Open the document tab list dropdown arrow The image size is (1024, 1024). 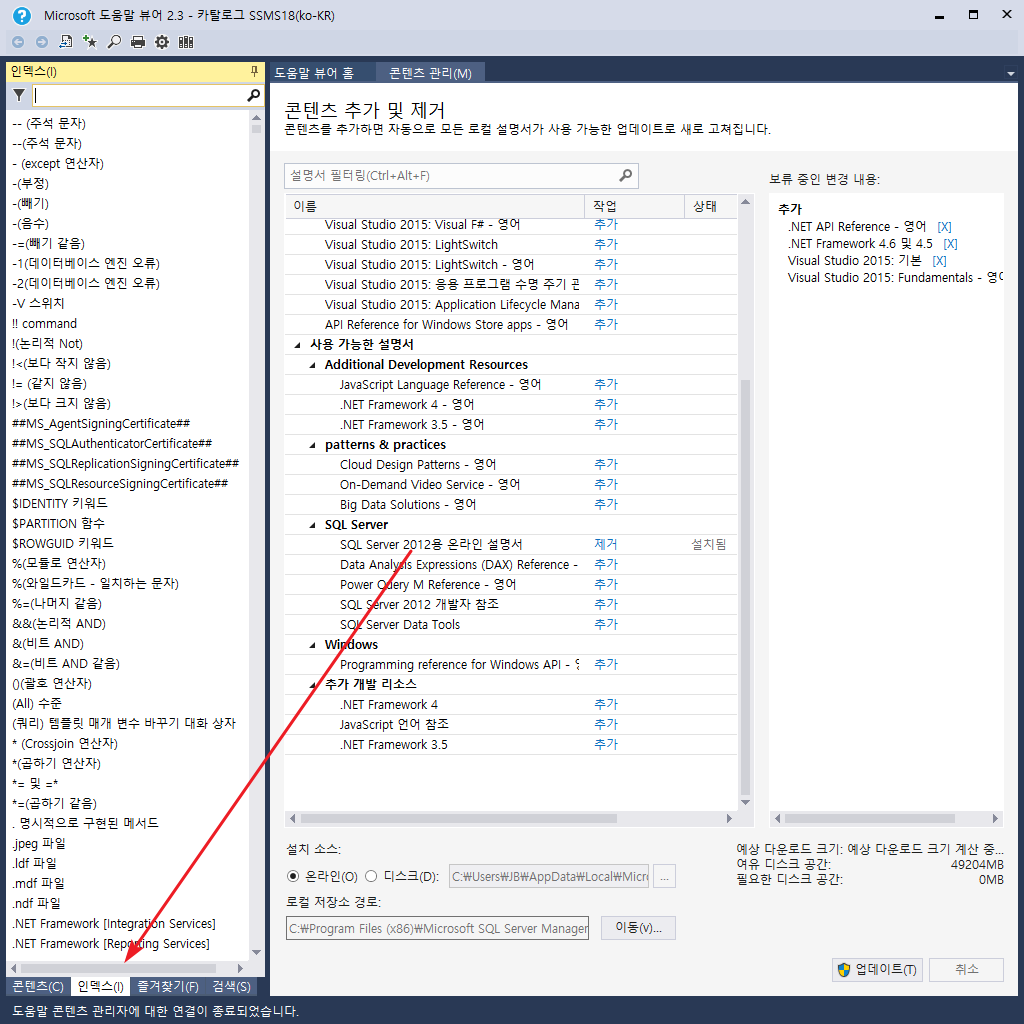click(1010, 74)
